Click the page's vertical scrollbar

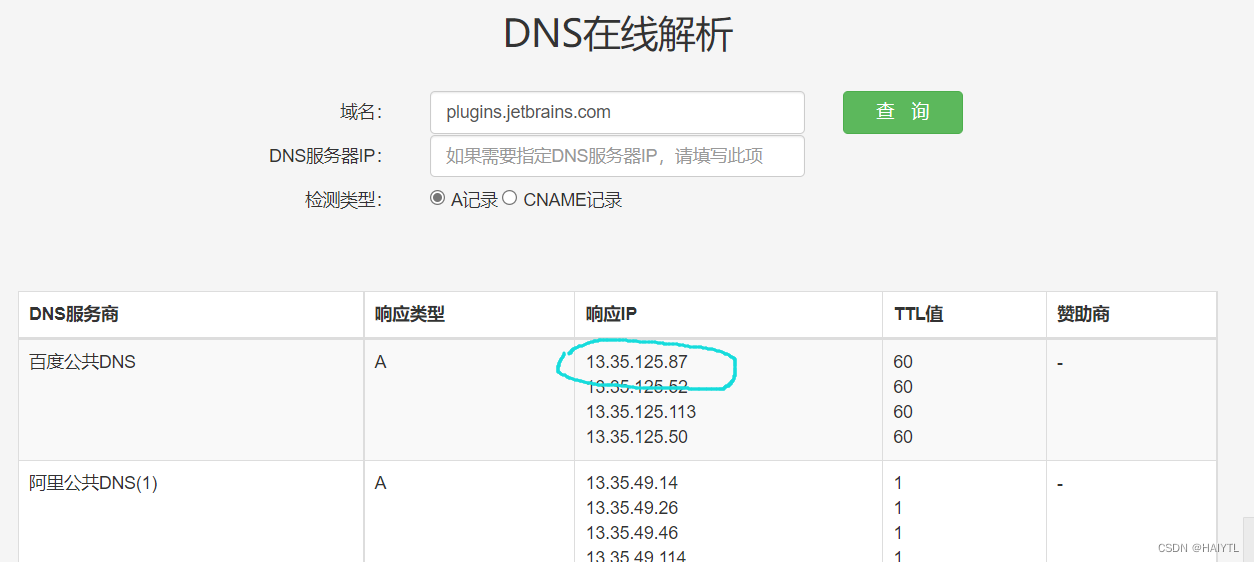pos(1248,539)
